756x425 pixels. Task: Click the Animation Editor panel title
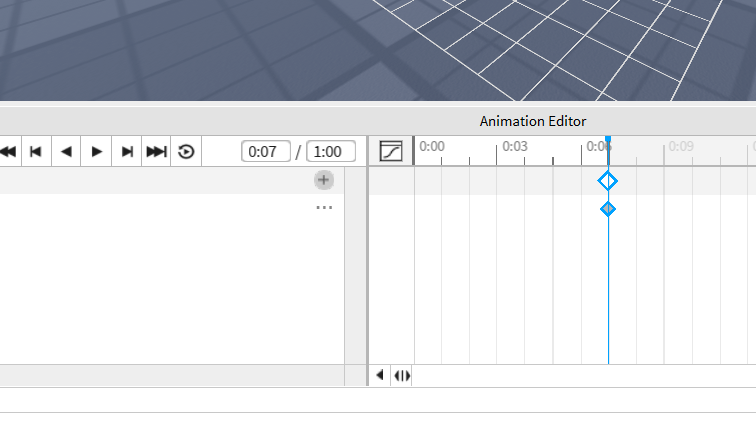[532, 121]
